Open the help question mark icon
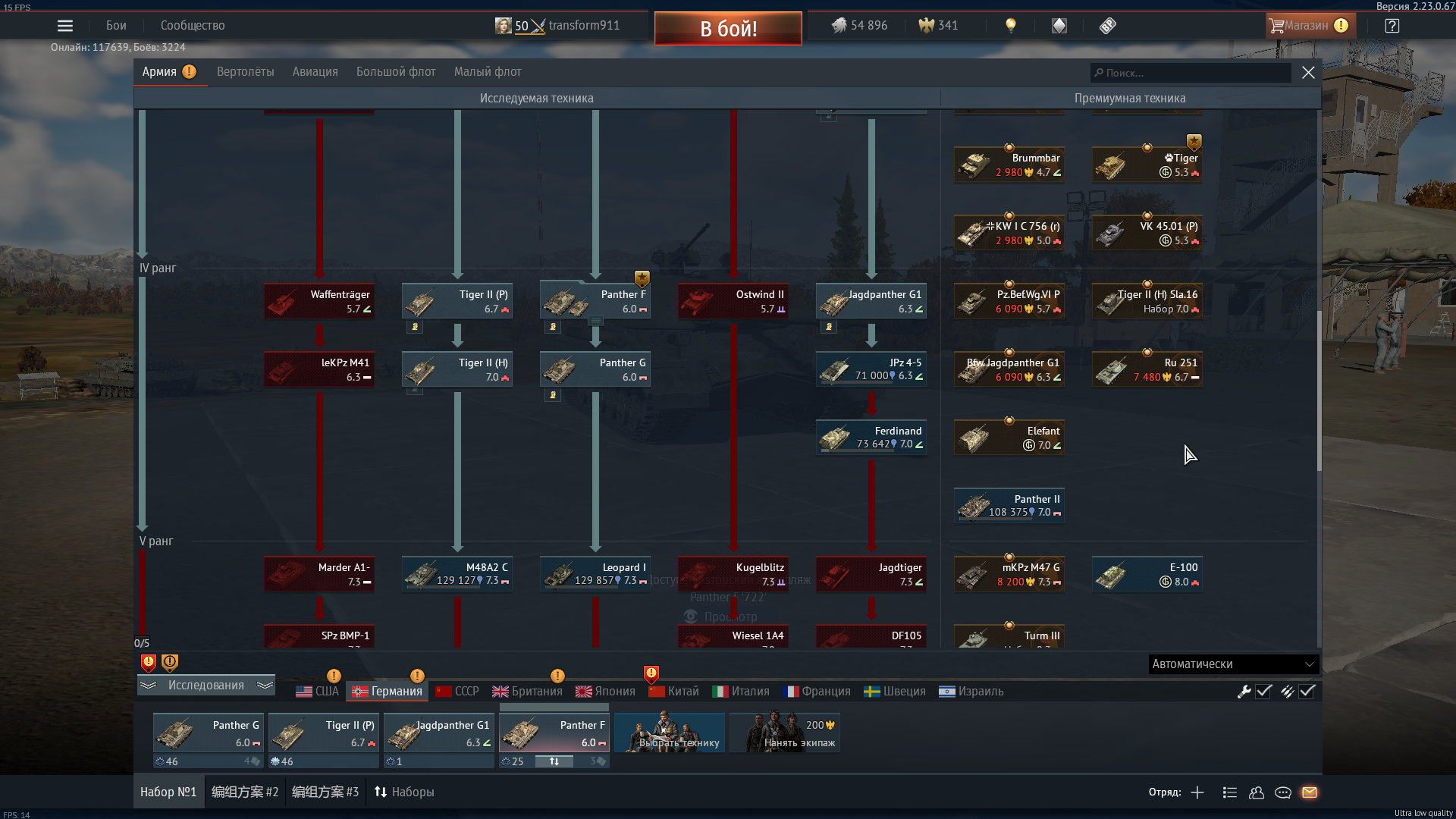 pyautogui.click(x=1392, y=26)
